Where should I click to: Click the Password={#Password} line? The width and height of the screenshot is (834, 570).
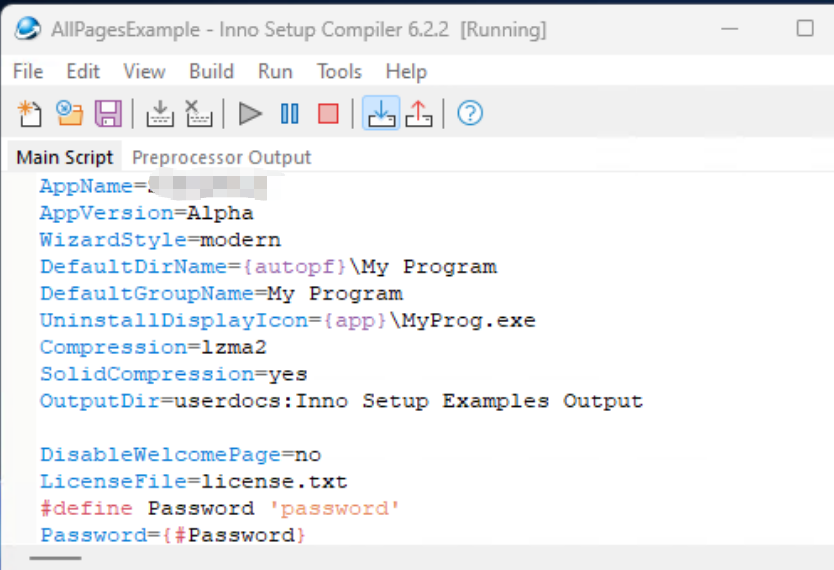coord(173,534)
